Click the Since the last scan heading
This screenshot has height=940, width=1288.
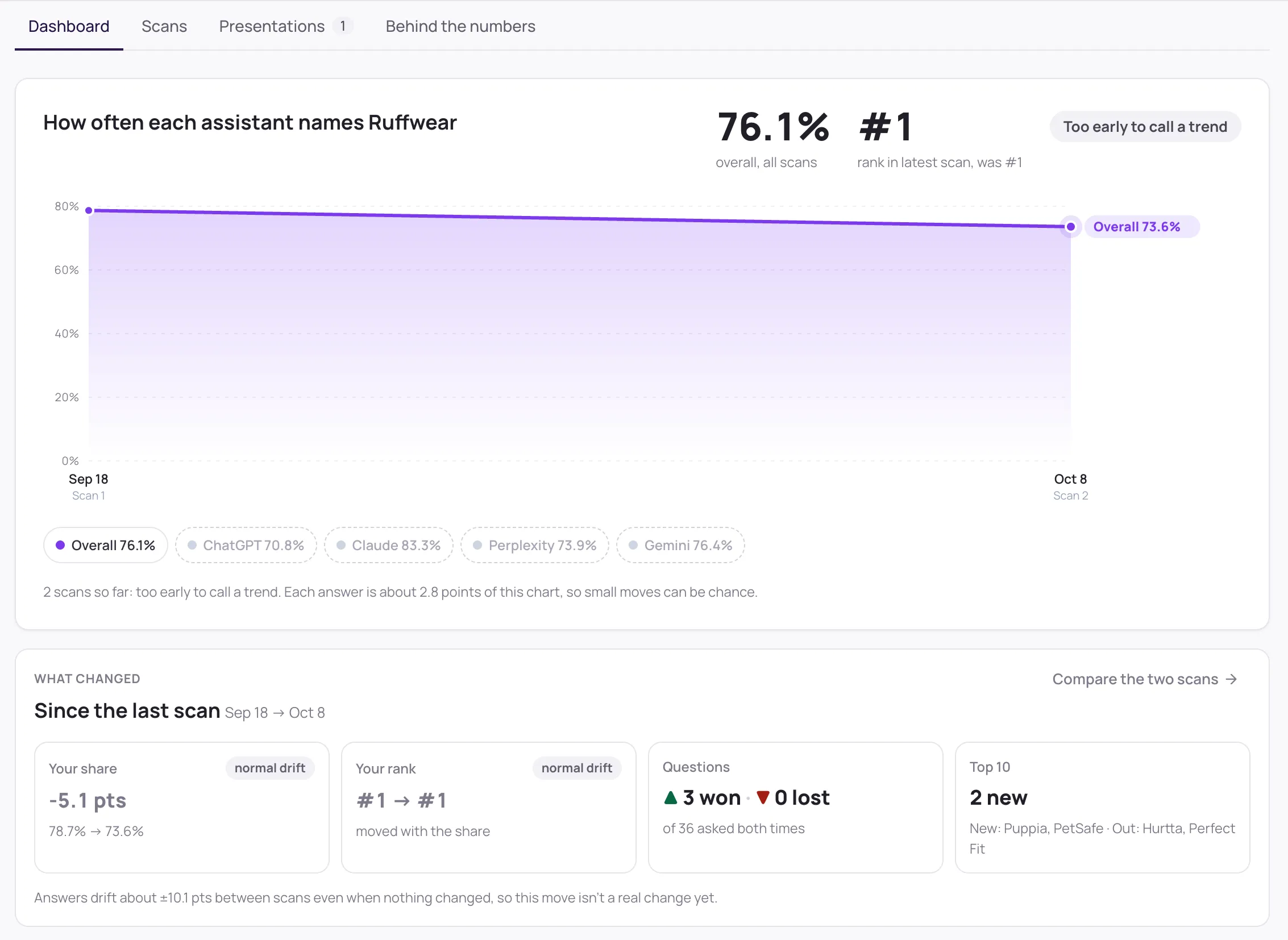click(127, 711)
